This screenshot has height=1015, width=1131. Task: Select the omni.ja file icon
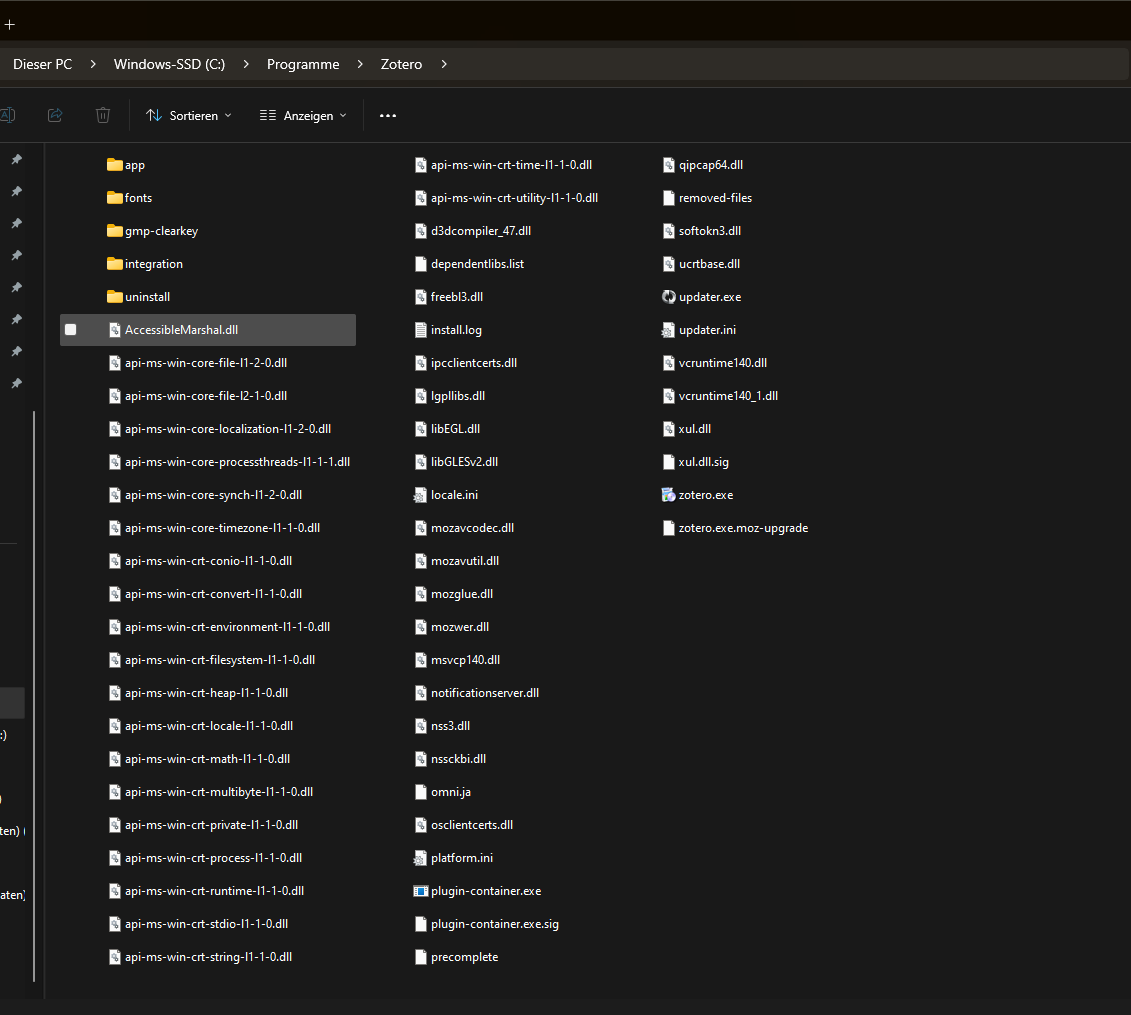pyautogui.click(x=421, y=792)
